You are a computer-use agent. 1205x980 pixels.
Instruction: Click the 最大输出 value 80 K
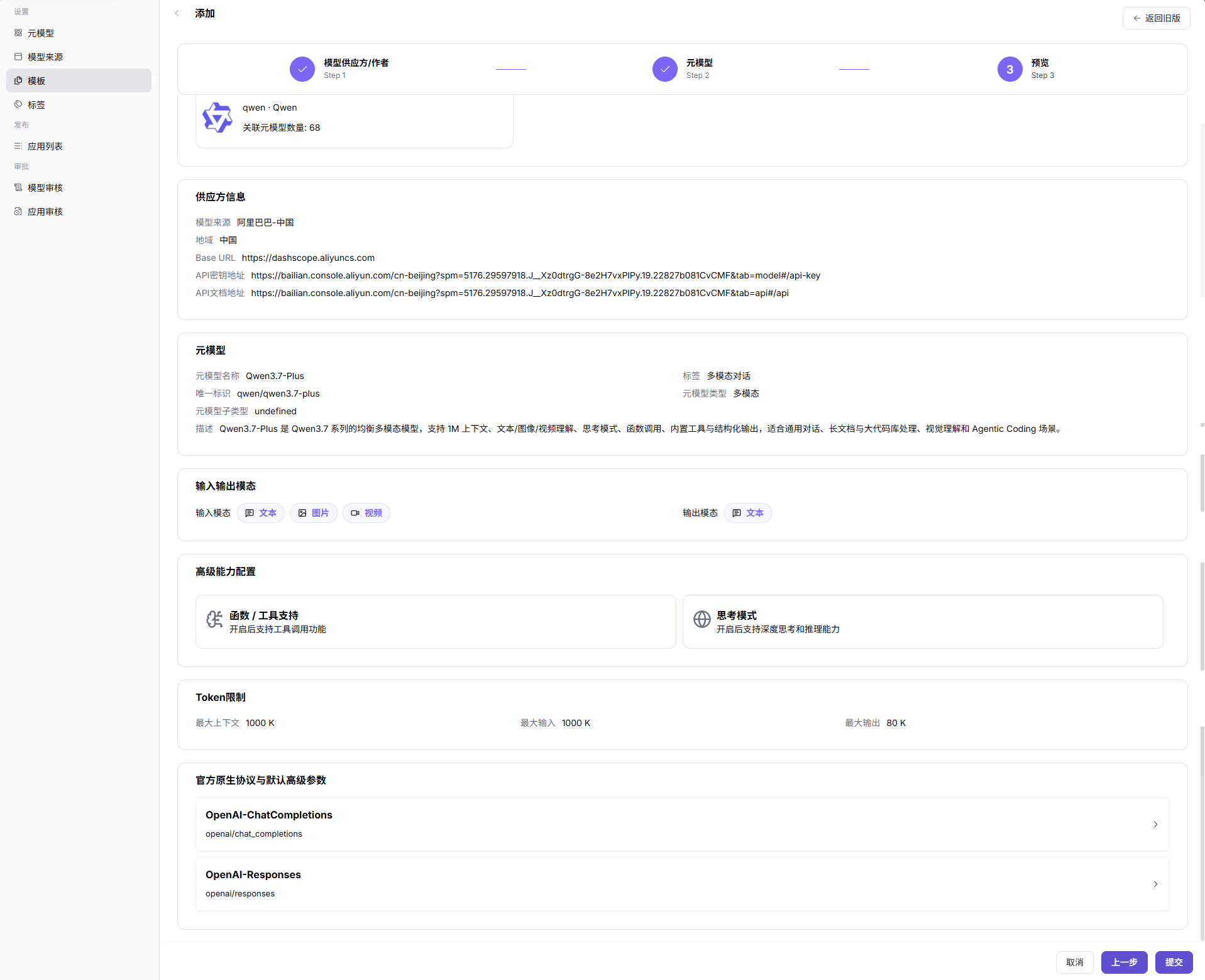click(896, 723)
